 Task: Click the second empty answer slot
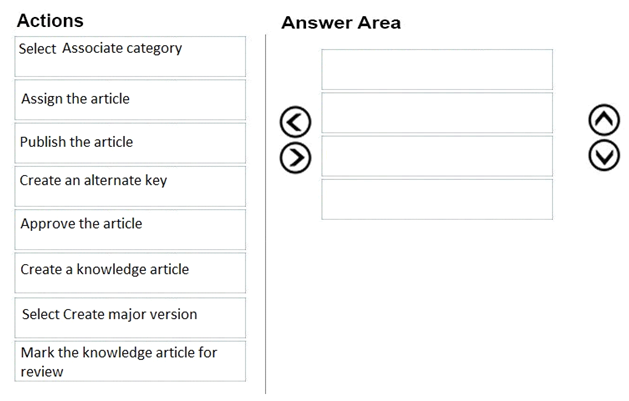(x=437, y=113)
